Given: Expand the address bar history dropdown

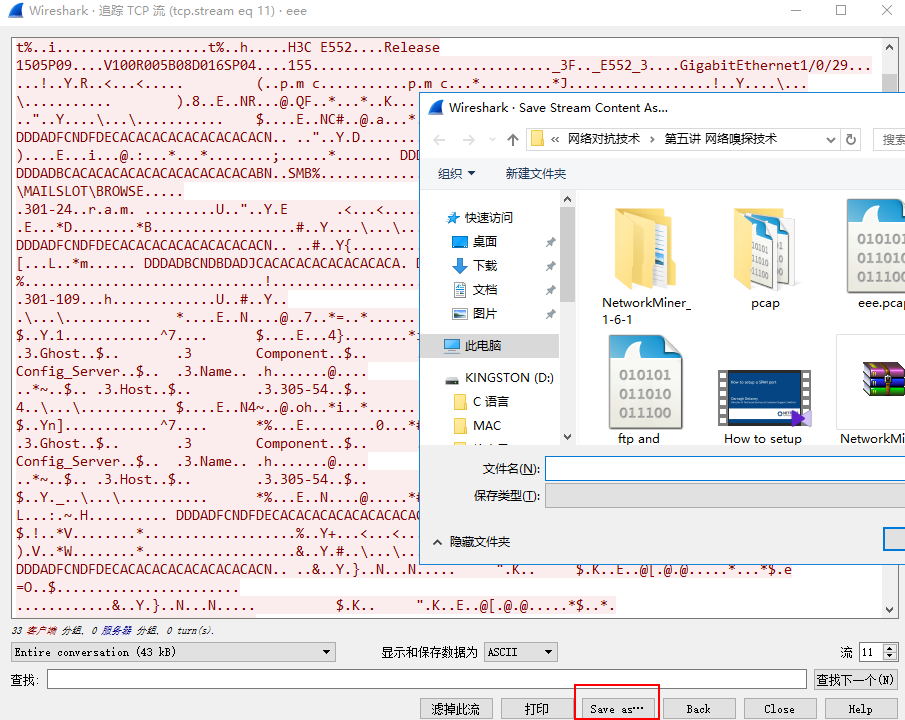Looking at the screenshot, I should tap(831, 140).
